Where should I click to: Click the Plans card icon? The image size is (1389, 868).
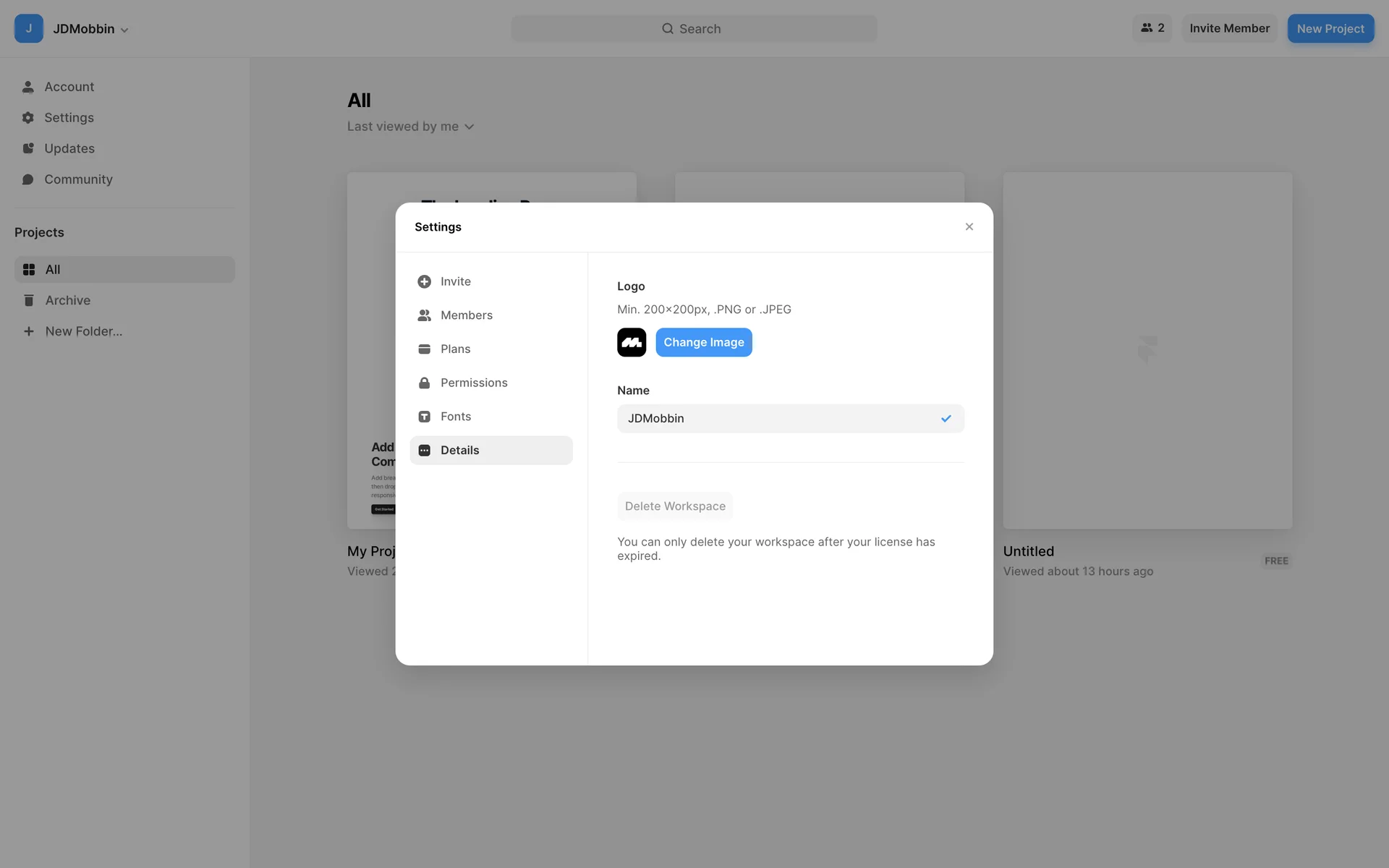click(x=424, y=349)
